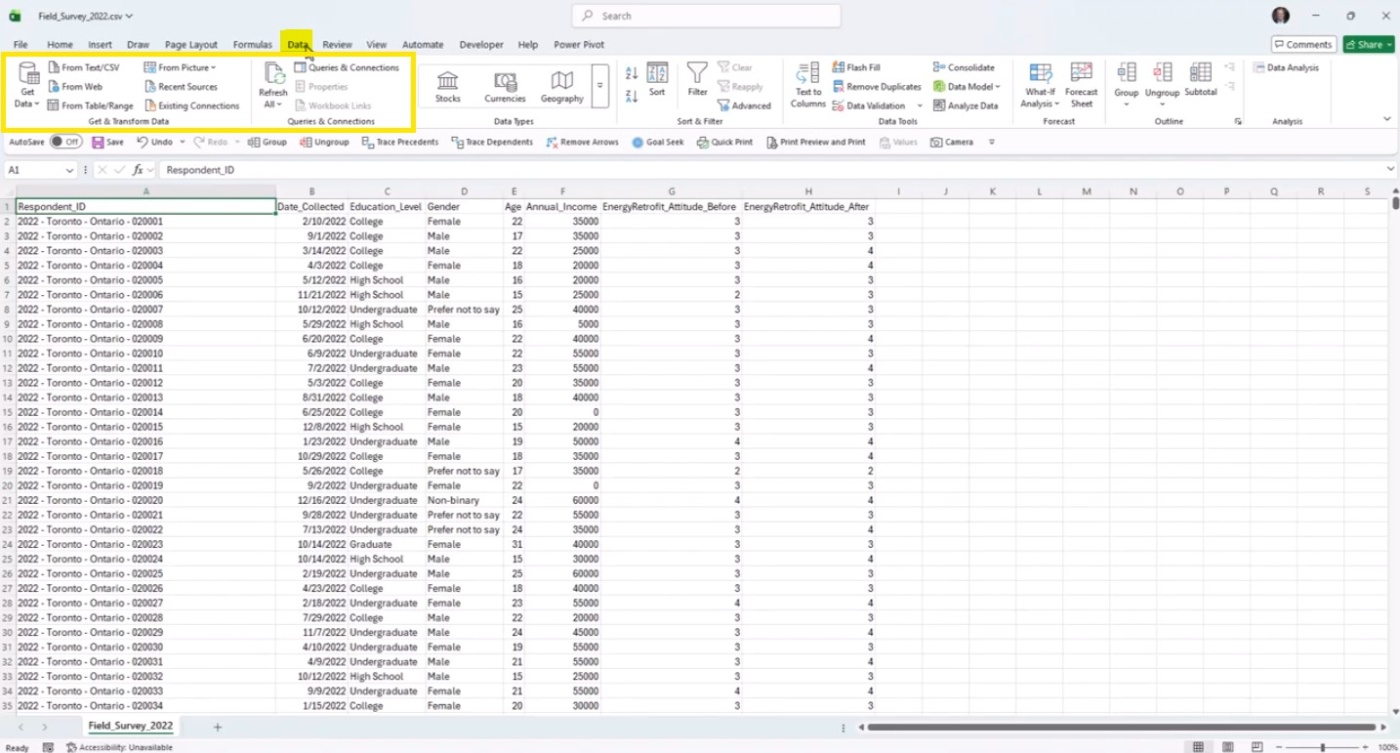The image size is (1400, 753).
Task: Open the Comments pane button
Action: (x=1304, y=45)
